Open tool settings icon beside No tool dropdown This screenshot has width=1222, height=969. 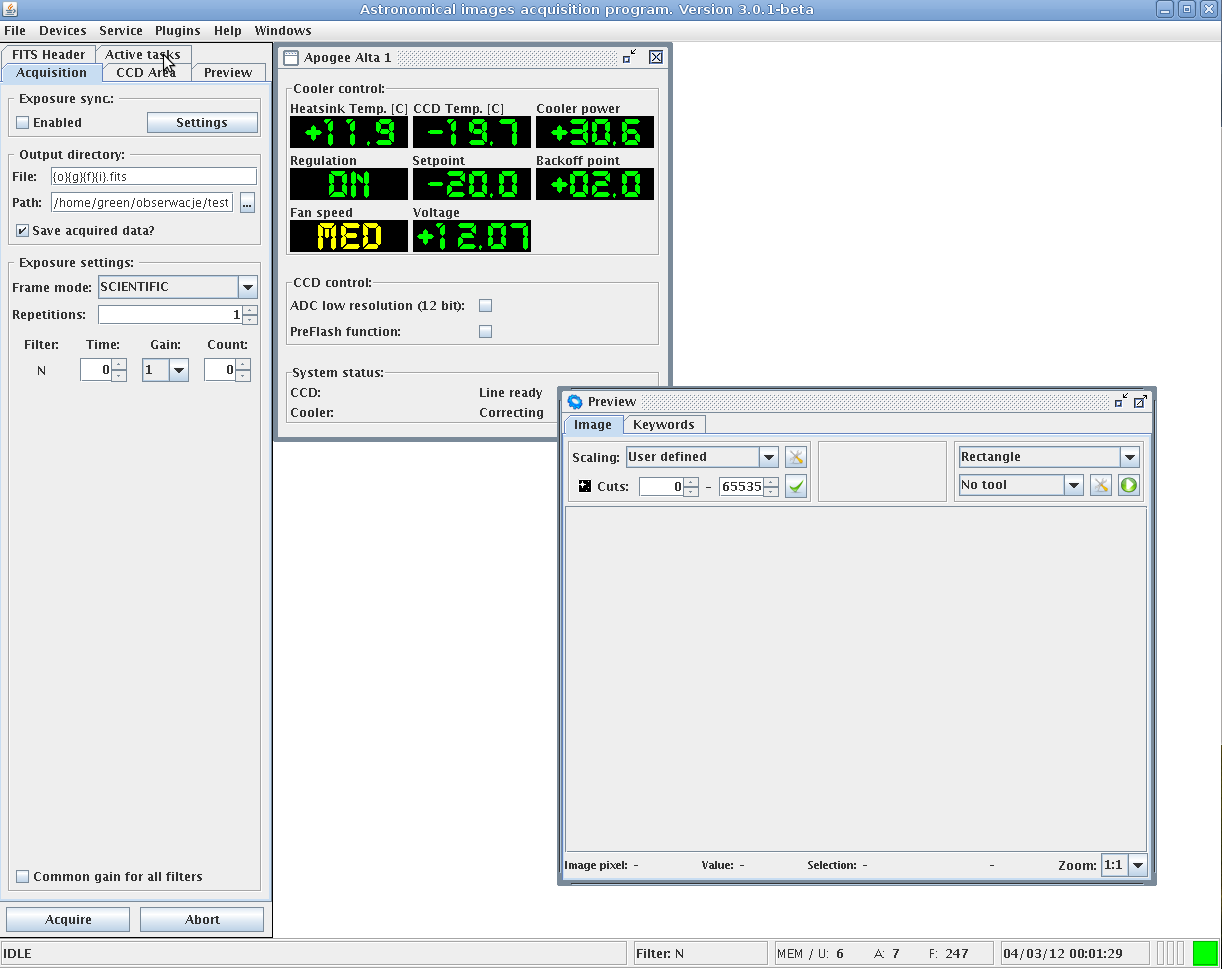tap(1101, 485)
